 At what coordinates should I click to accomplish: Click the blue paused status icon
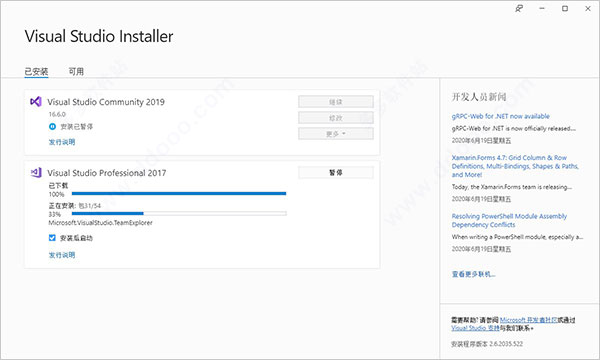[52, 126]
